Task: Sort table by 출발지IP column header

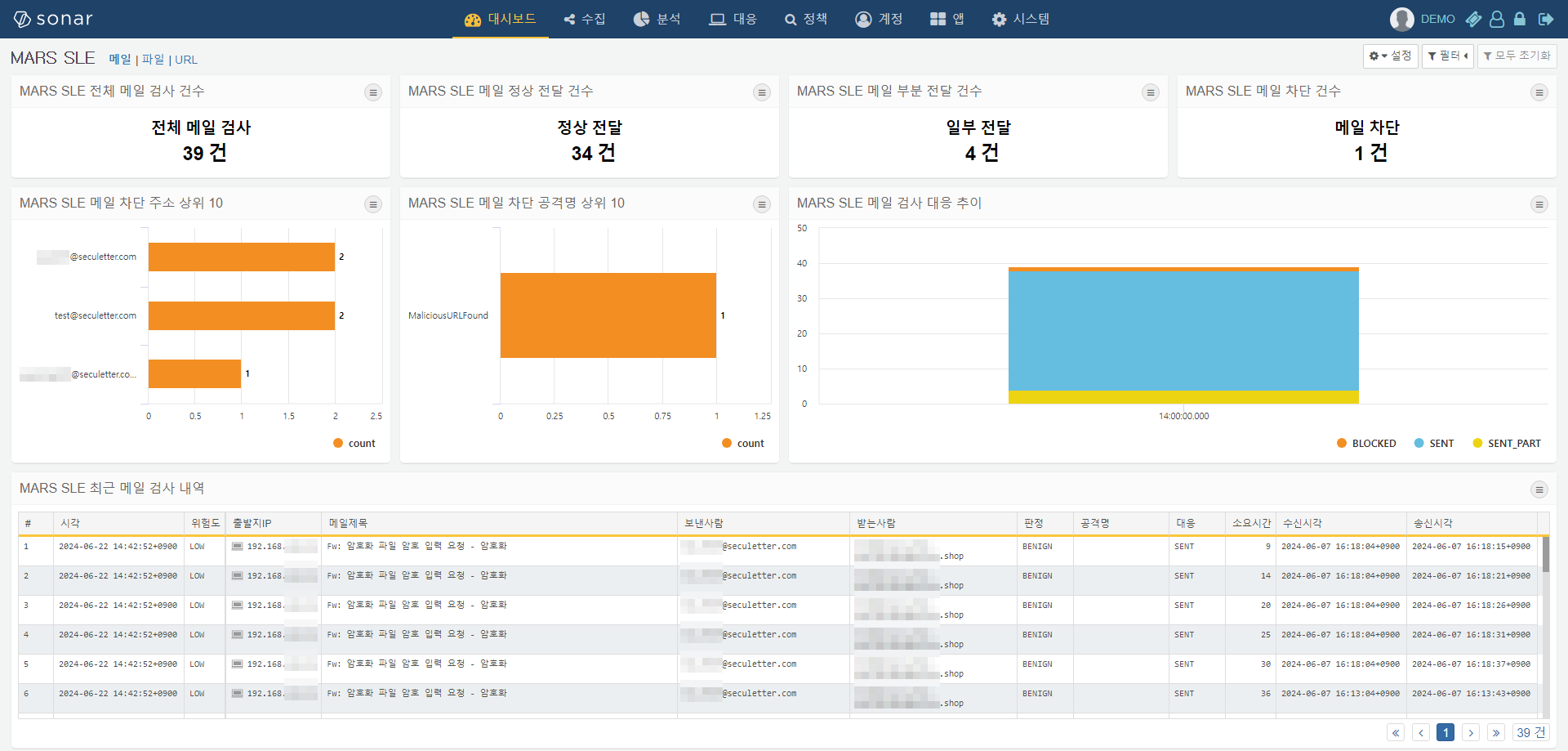Action: click(274, 523)
